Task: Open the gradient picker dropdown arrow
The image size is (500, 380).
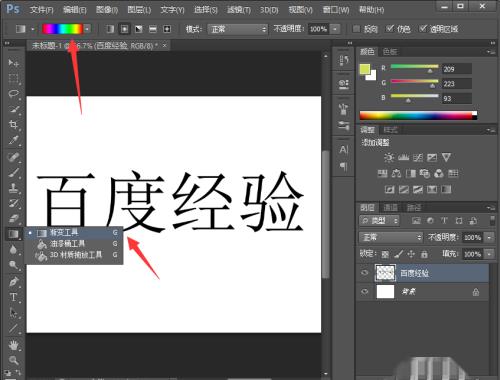Action: coord(87,29)
